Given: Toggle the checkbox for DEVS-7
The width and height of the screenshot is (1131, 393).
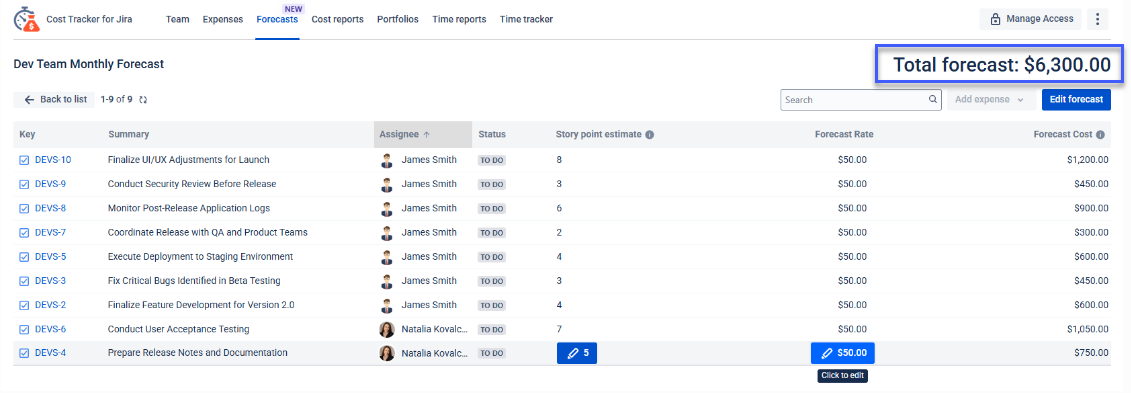Looking at the screenshot, I should [24, 233].
